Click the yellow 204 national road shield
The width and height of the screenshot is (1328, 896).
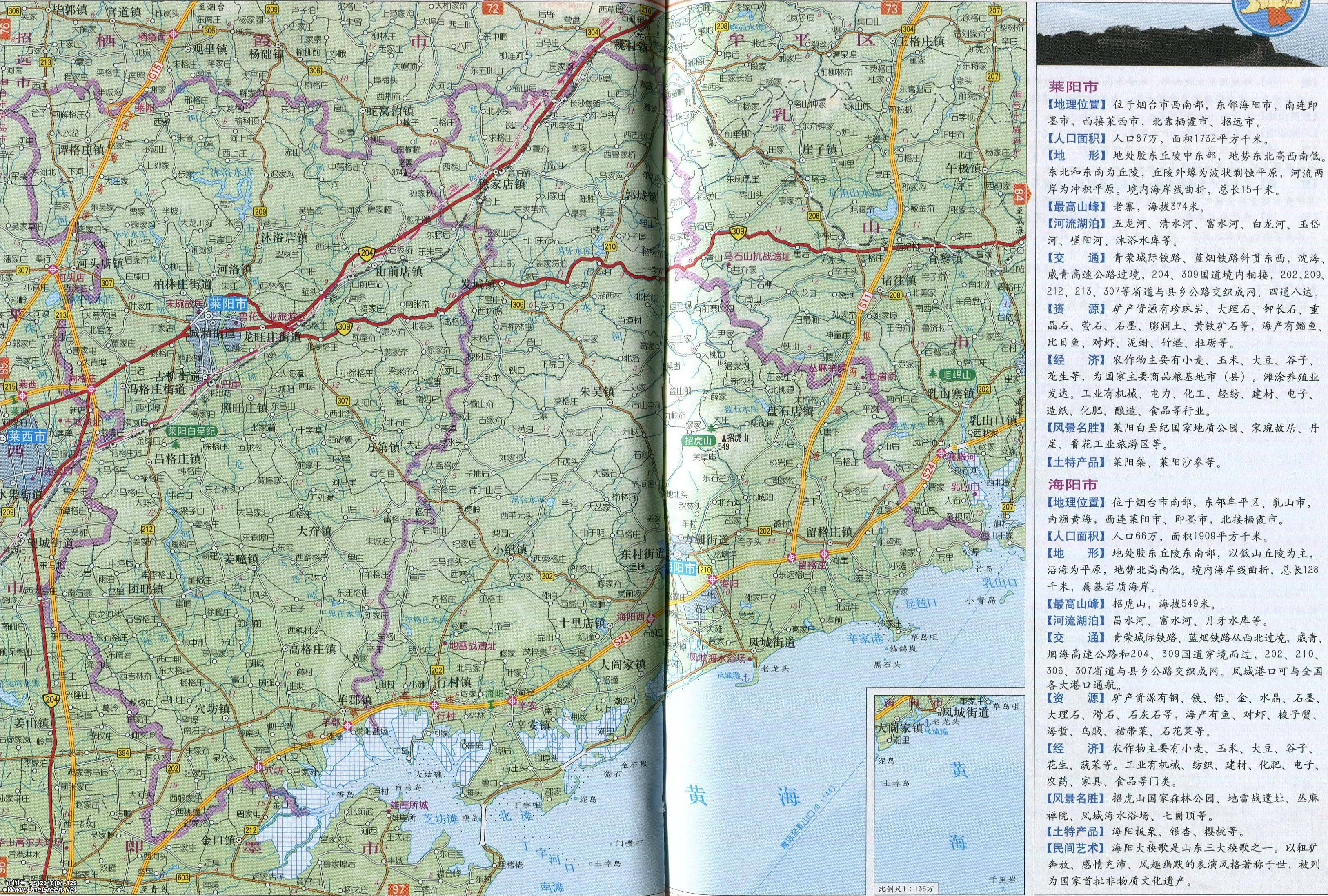click(x=367, y=253)
